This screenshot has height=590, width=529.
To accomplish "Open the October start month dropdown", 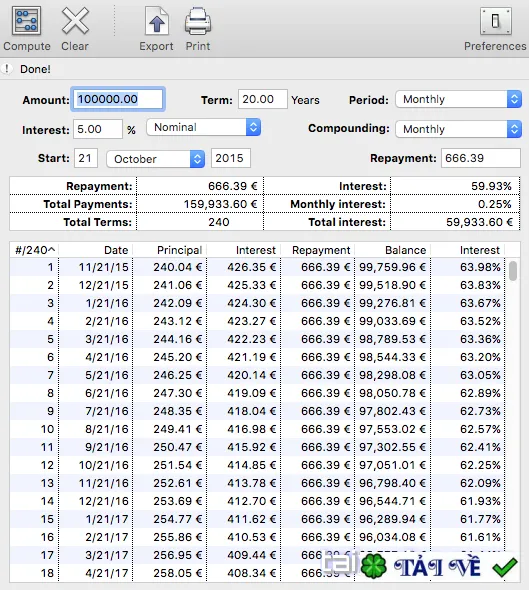I will point(156,159).
